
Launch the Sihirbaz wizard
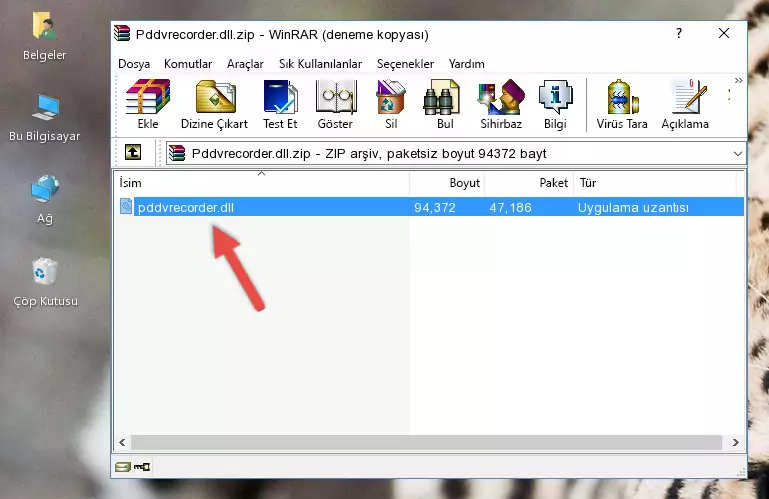pos(501,104)
